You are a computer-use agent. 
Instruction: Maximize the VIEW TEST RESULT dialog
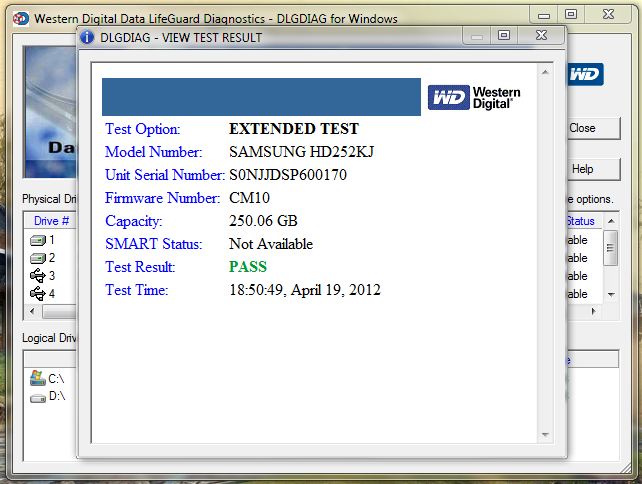point(504,36)
